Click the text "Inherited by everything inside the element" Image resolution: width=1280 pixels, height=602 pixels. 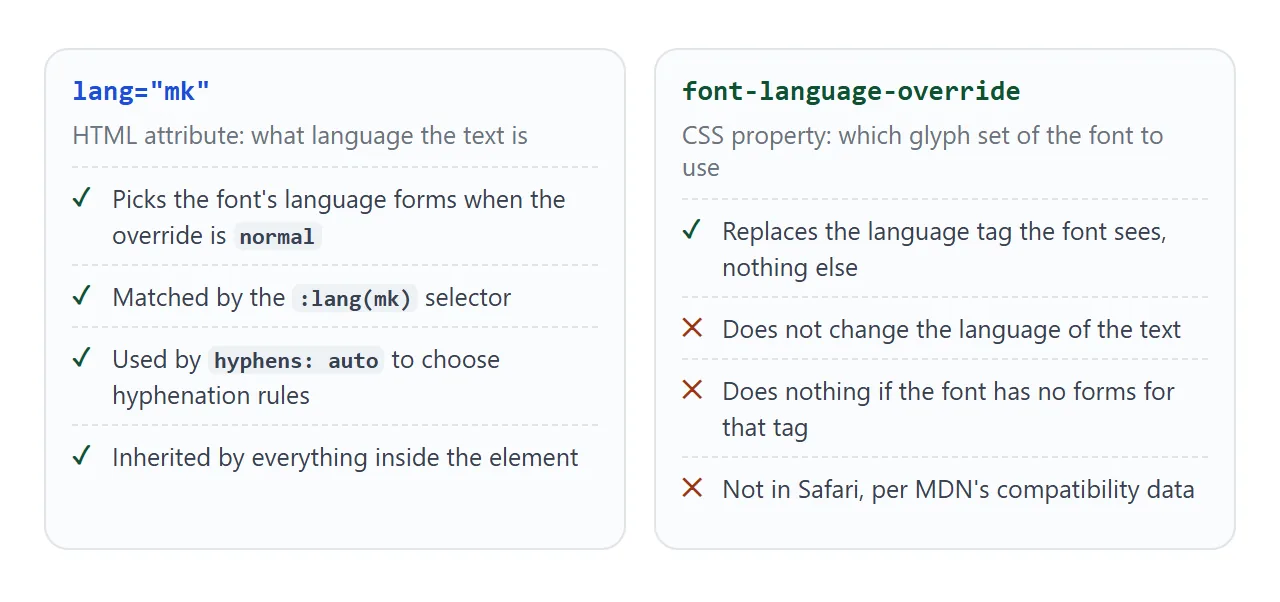(x=345, y=457)
